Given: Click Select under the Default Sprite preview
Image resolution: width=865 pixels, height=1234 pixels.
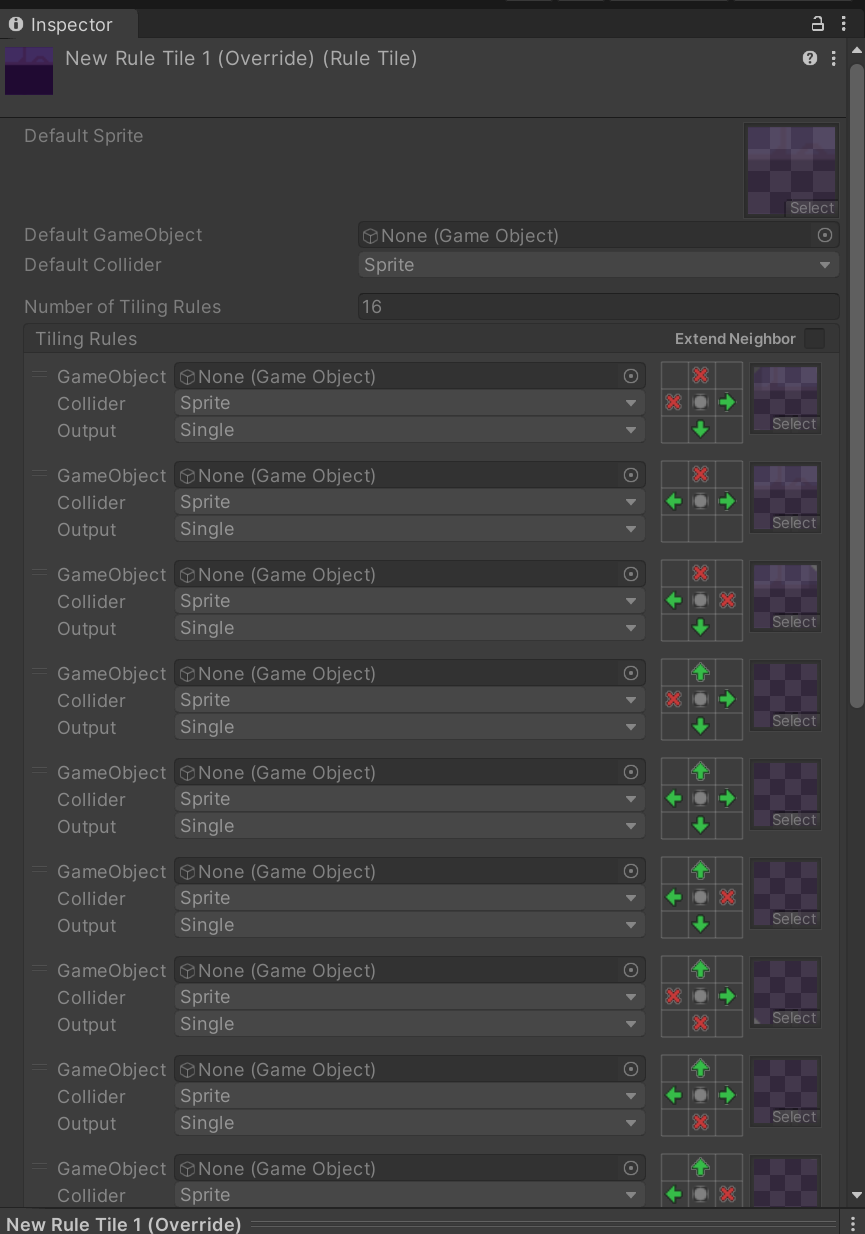Looking at the screenshot, I should [811, 207].
